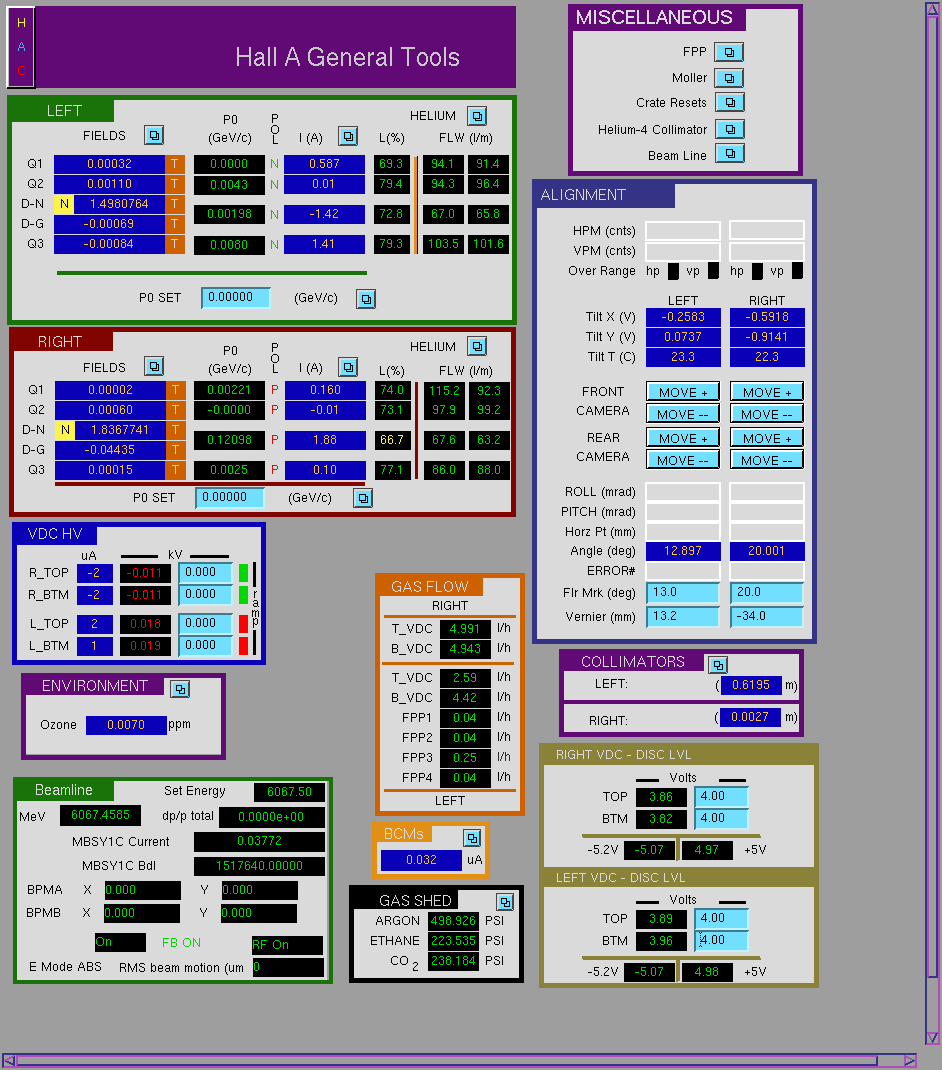
Task: Click RIGHT FRONT CAMERA MOVE + button
Action: (767, 392)
